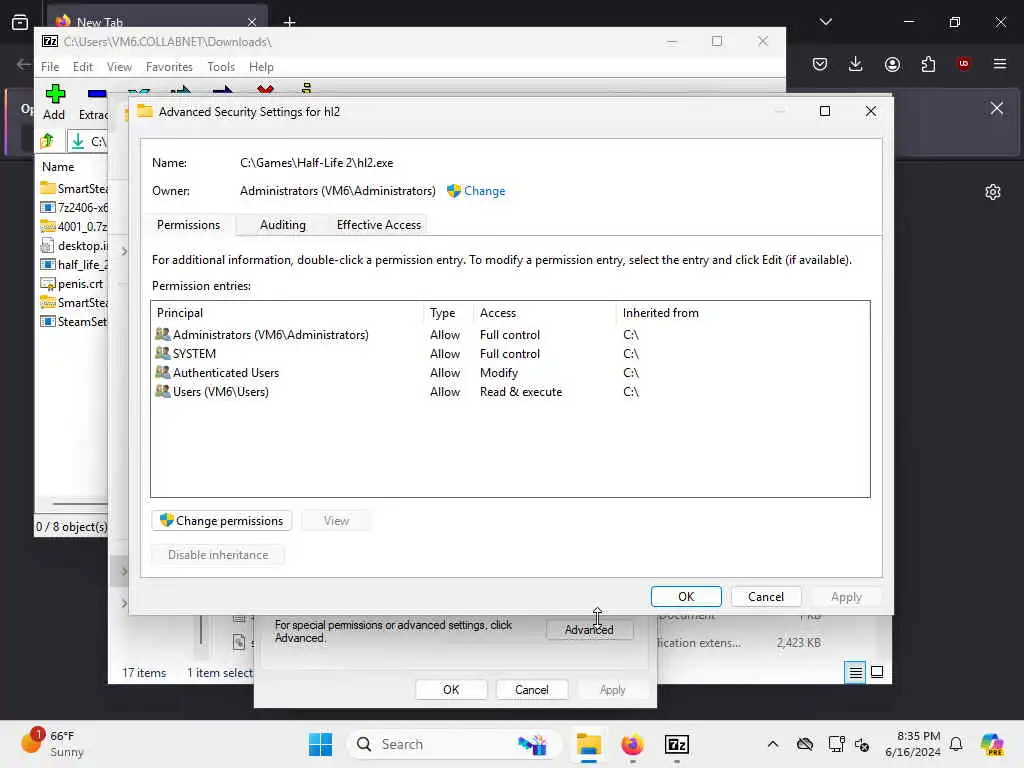This screenshot has width=1024, height=768.
Task: Open the 7-Zip File menu
Action: pyautogui.click(x=50, y=67)
